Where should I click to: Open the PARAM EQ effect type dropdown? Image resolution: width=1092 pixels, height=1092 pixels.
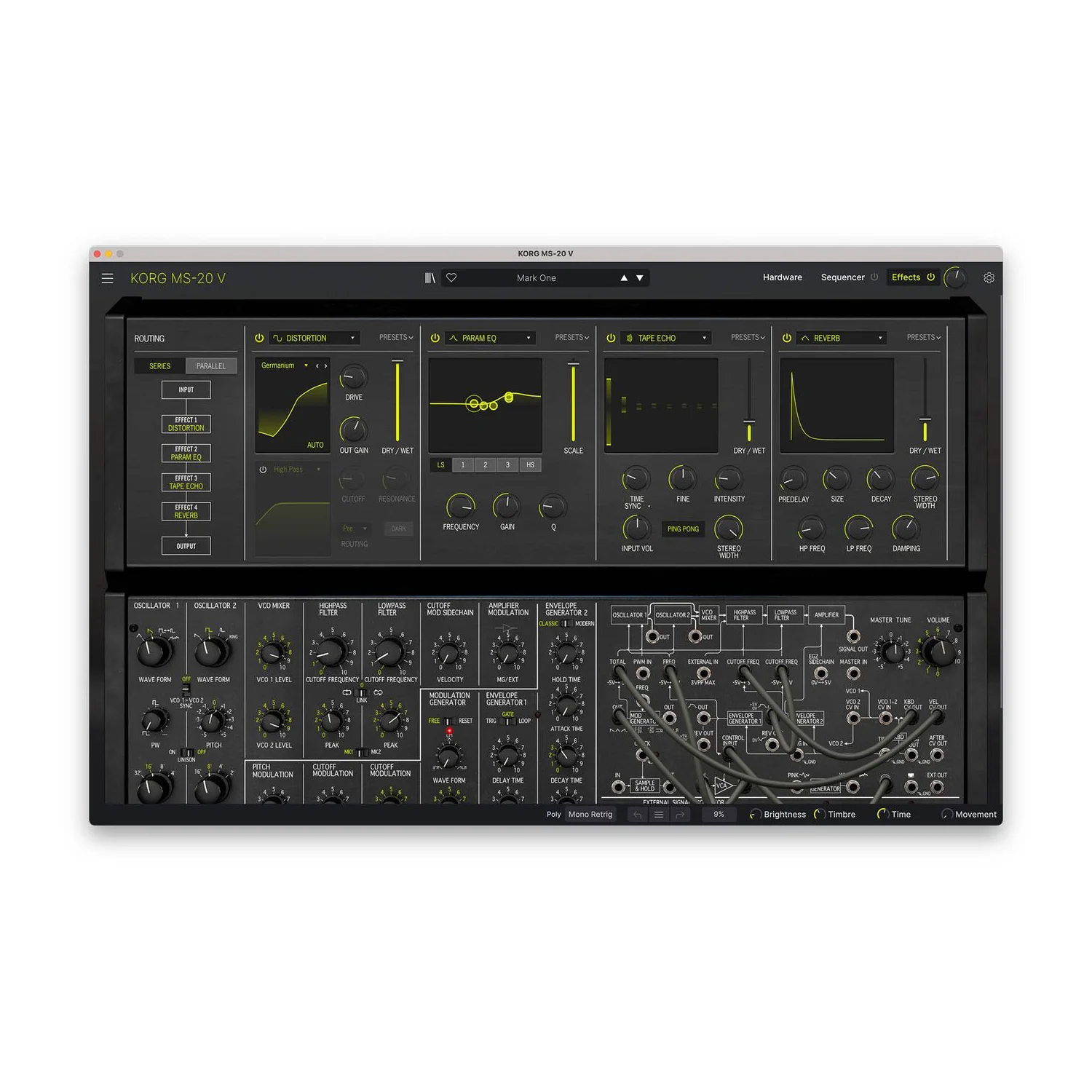pyautogui.click(x=491, y=338)
